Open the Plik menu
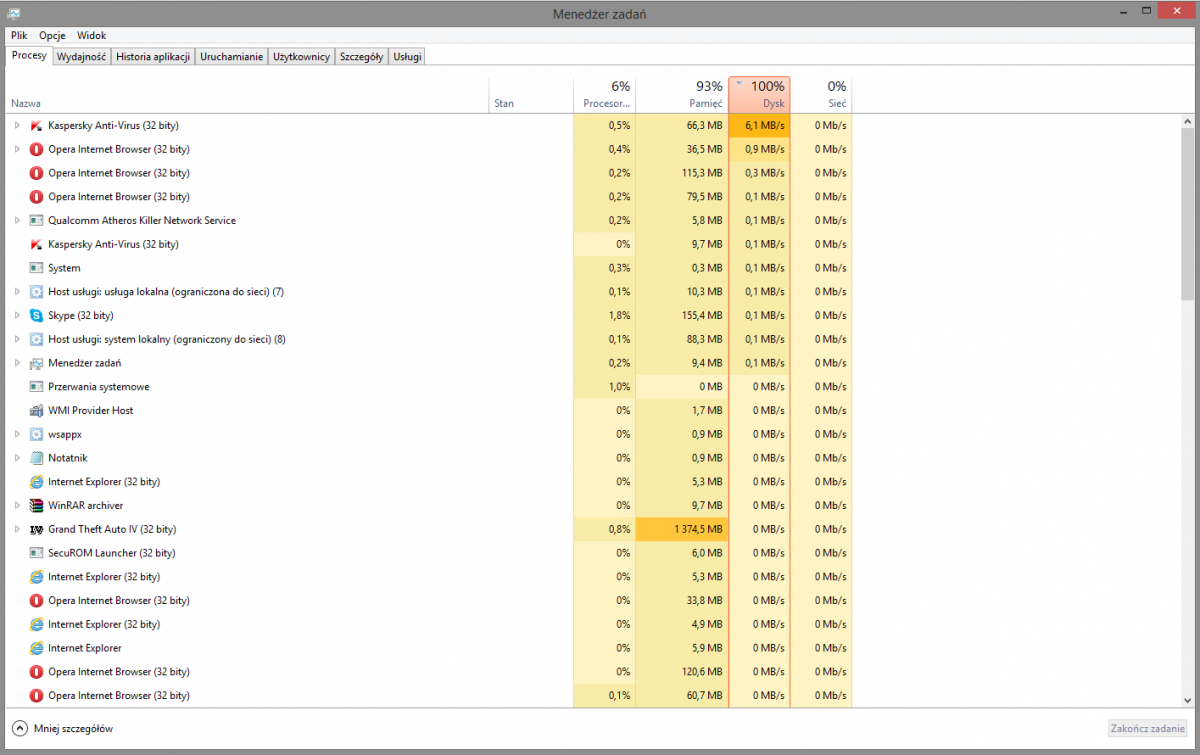1200x755 pixels. pyautogui.click(x=19, y=35)
